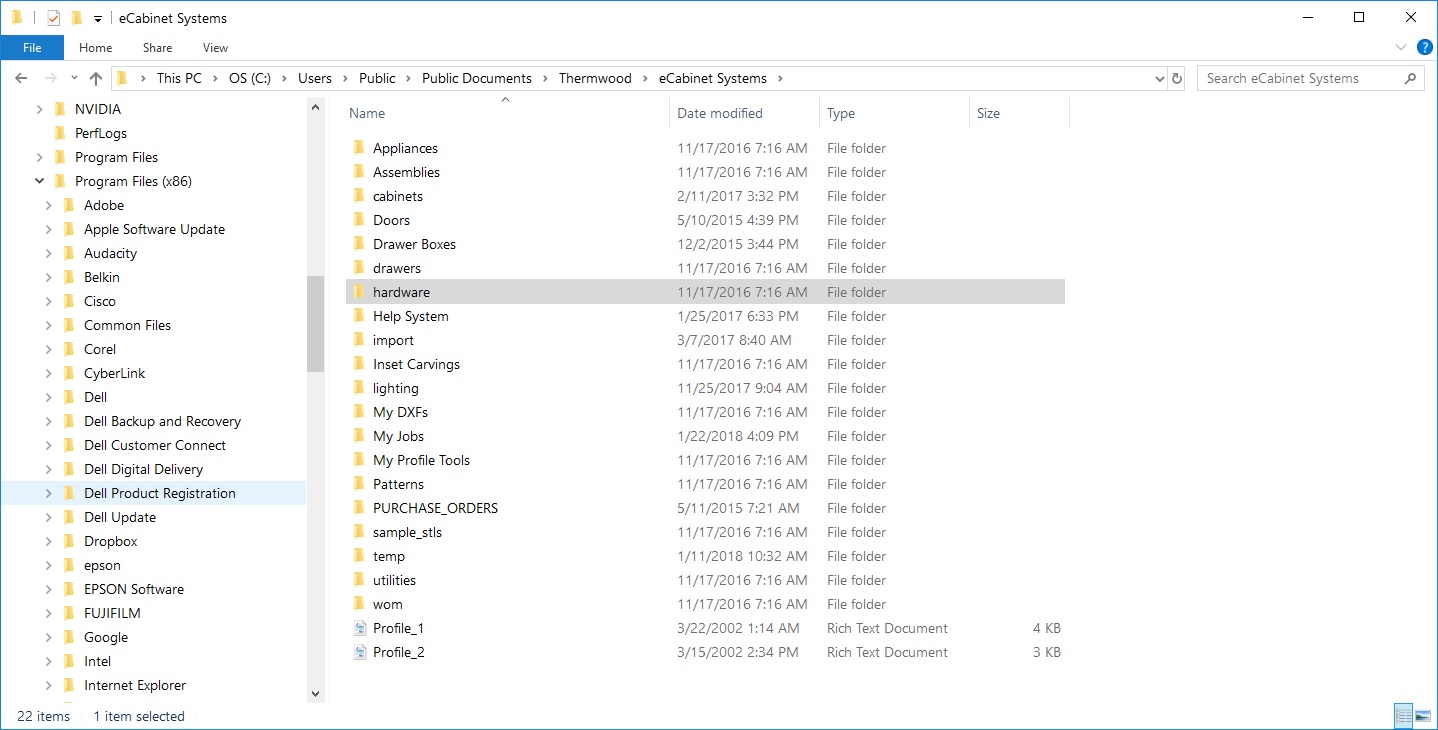
Task: Click the Up one level arrow
Action: coord(96,78)
